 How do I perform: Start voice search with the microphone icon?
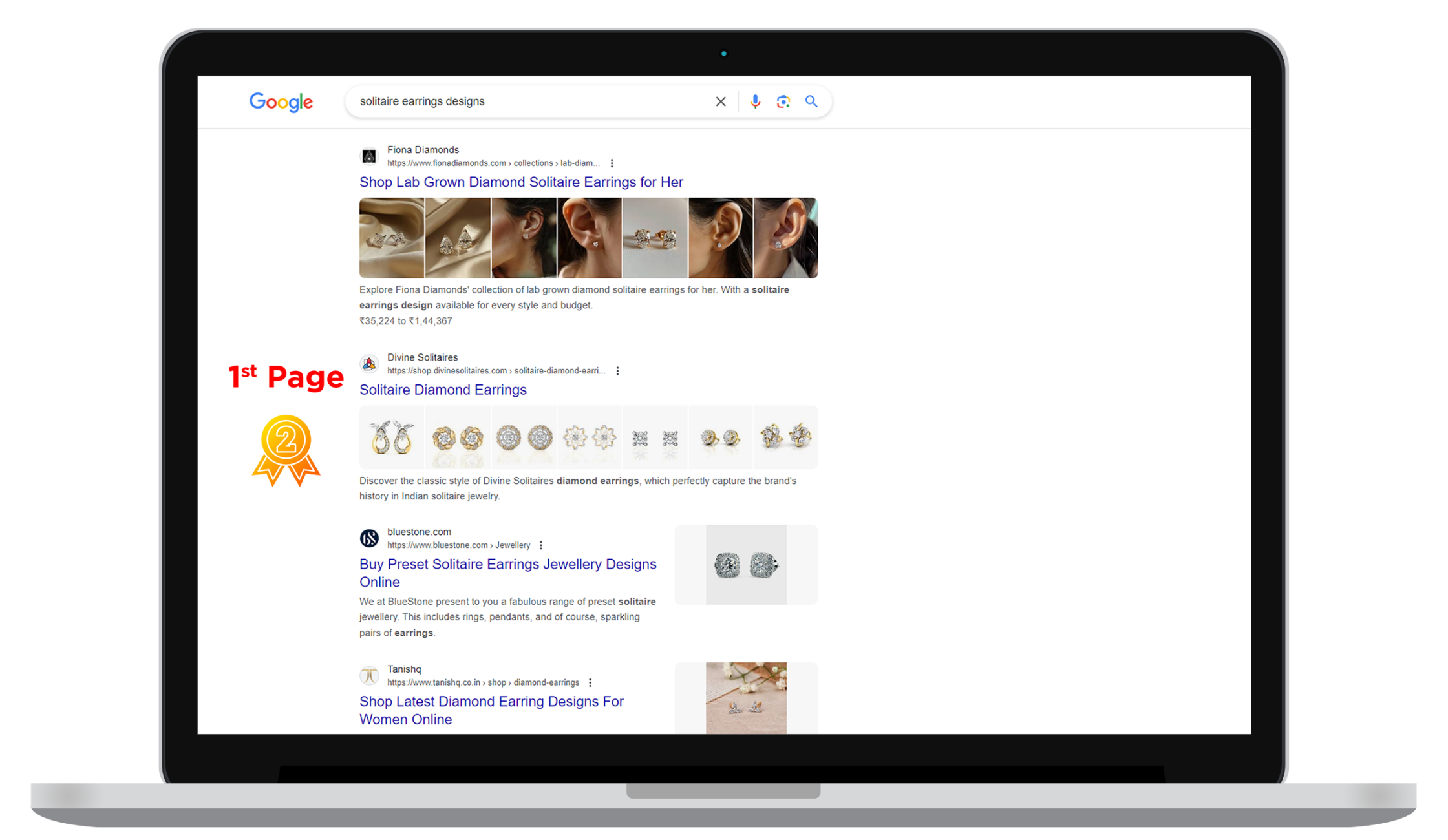755,101
